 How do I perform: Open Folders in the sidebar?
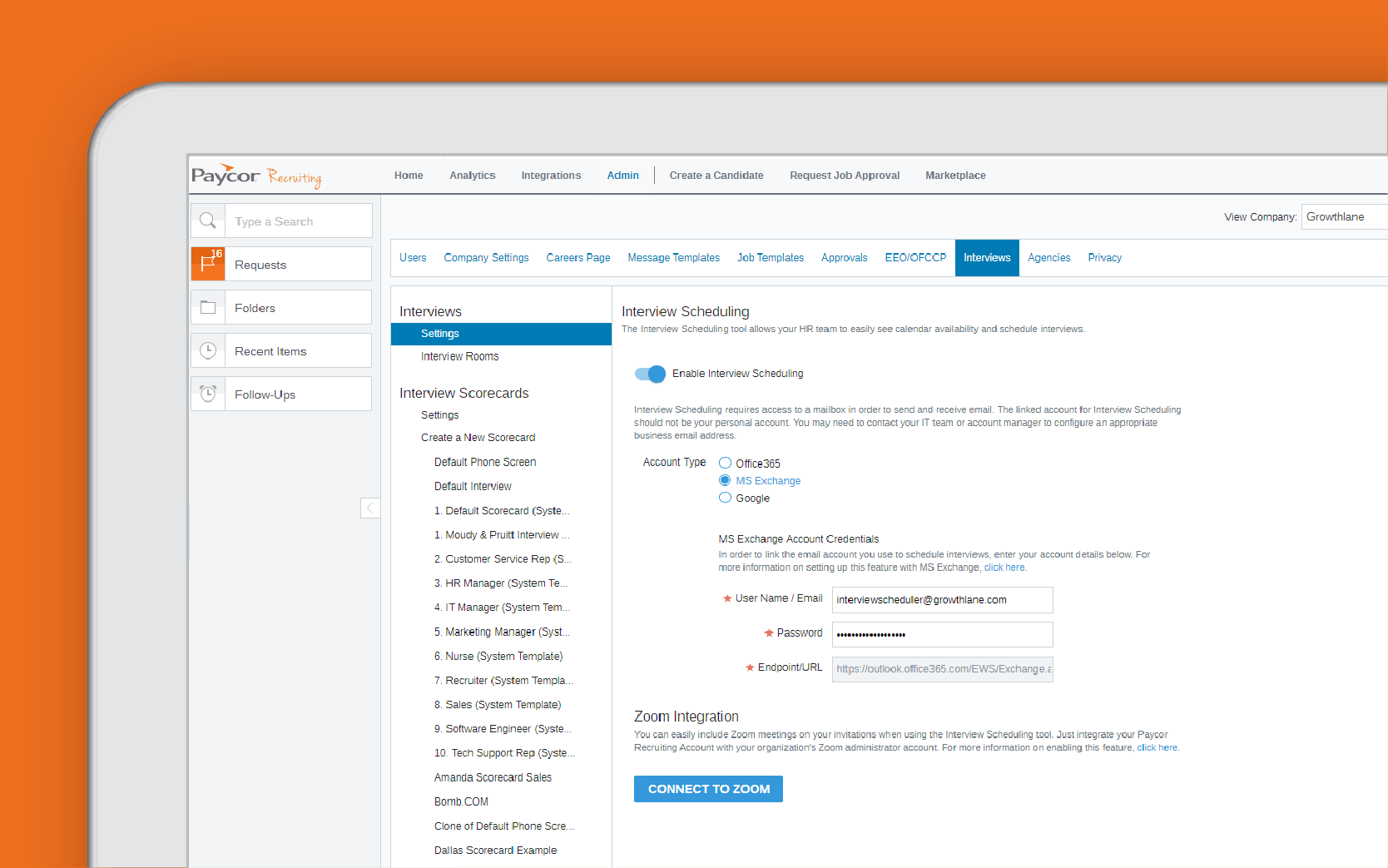(281, 307)
